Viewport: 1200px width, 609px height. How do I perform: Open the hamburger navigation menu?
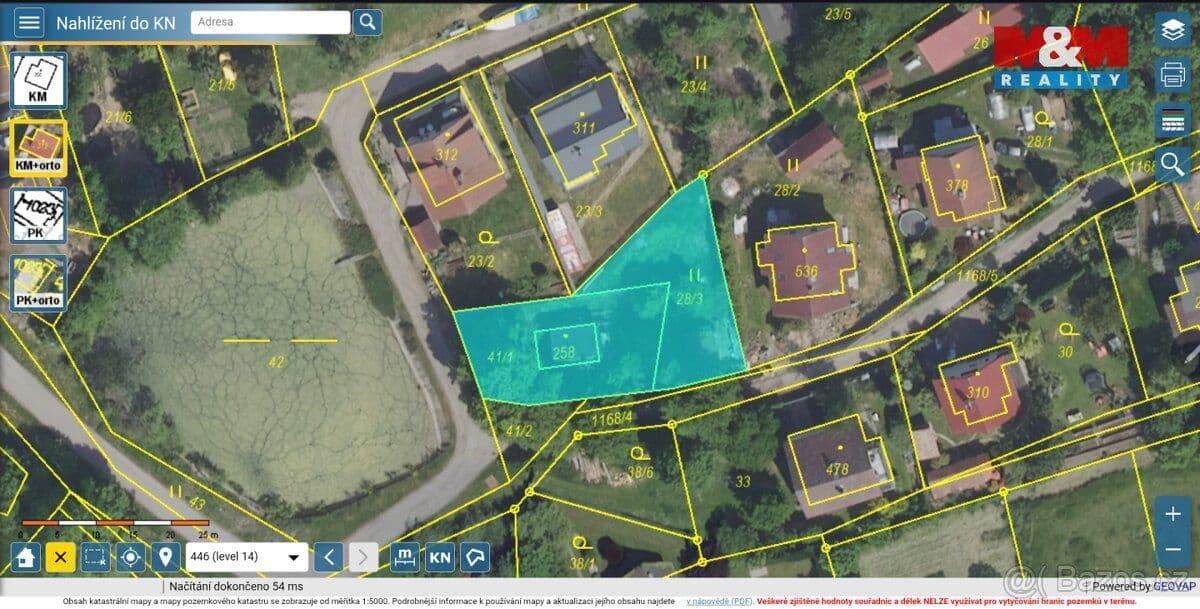[28, 21]
